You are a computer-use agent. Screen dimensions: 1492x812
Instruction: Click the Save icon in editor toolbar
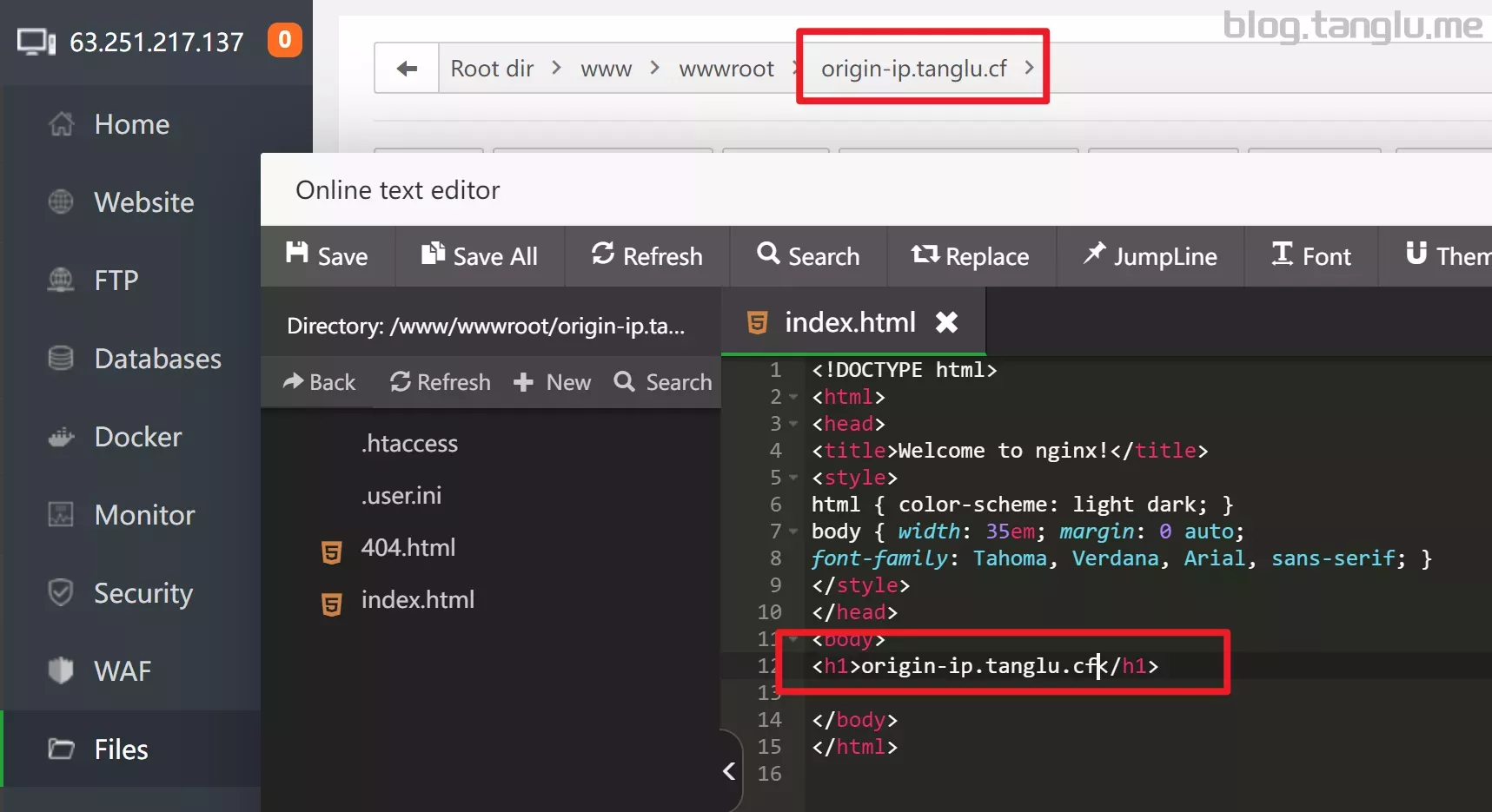297,253
